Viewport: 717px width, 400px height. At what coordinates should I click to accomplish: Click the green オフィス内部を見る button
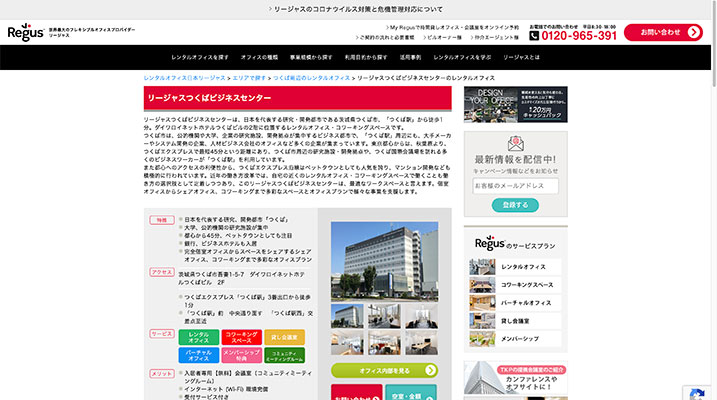(384, 370)
